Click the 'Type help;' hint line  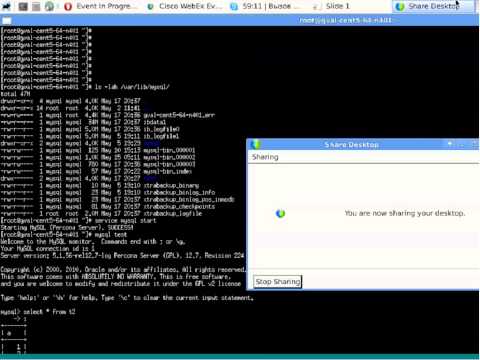point(127,298)
